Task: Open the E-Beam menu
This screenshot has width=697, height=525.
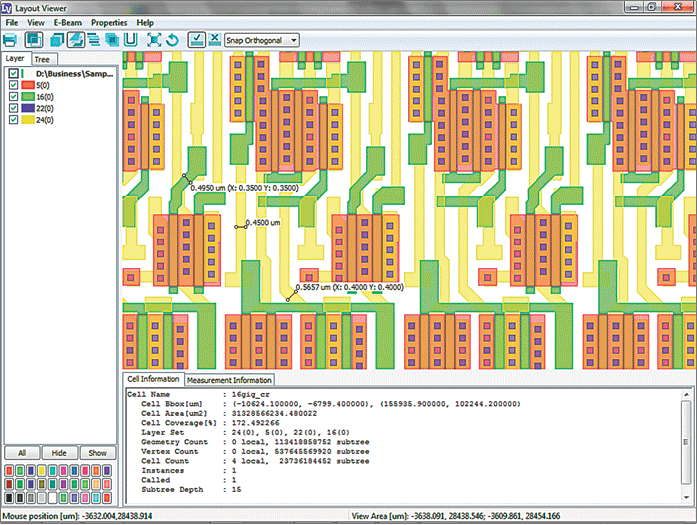Action: click(x=68, y=22)
